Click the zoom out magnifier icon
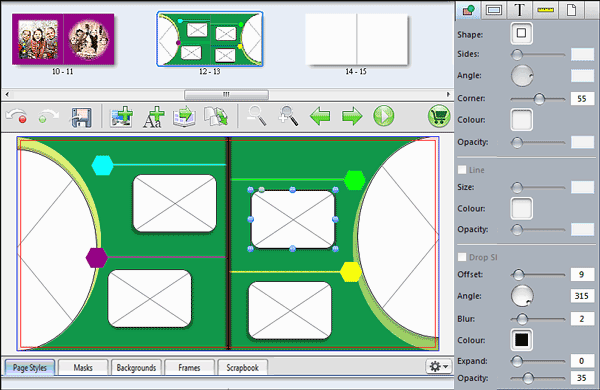The height and width of the screenshot is (390, 600). pos(257,116)
